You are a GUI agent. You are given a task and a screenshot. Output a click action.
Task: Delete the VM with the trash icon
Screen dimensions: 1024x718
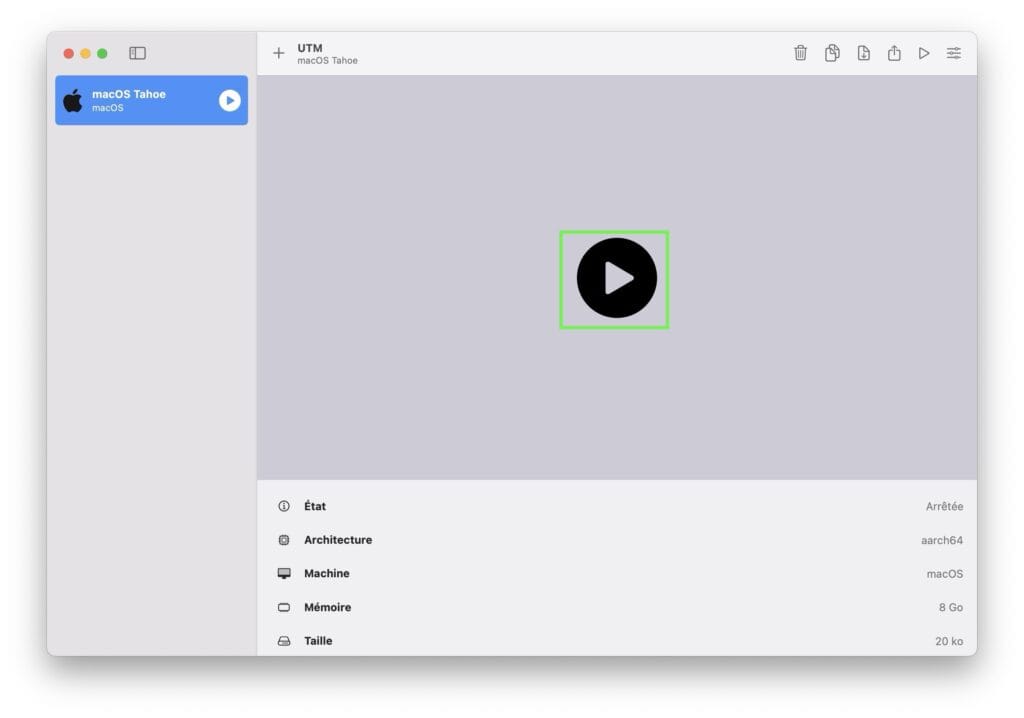[x=800, y=53]
